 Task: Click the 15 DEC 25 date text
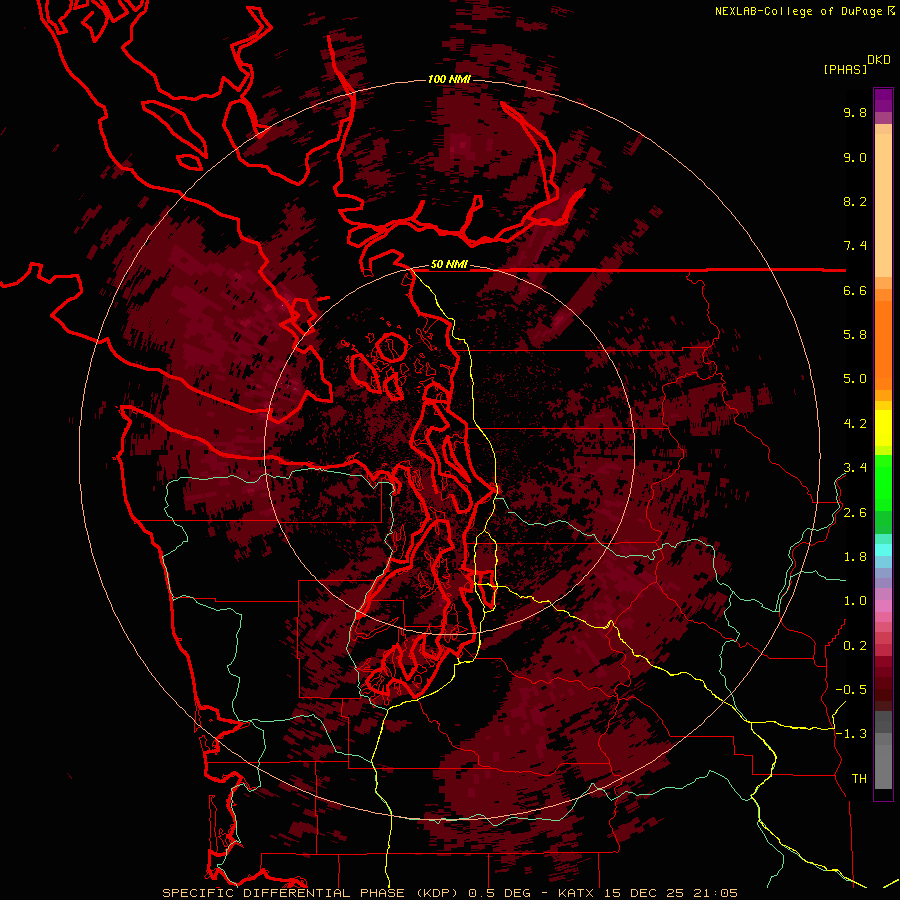tap(645, 893)
